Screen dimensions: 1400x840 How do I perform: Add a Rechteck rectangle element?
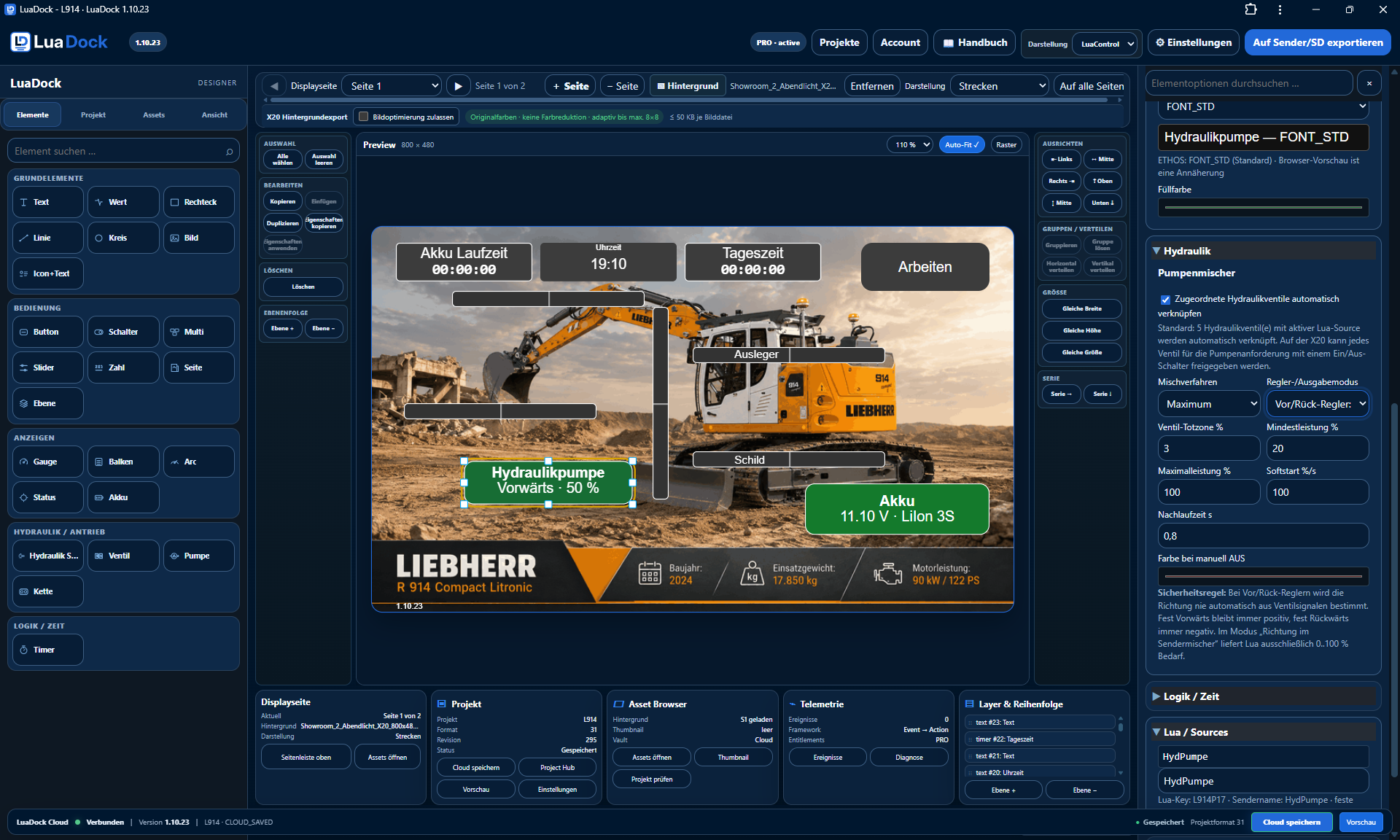pos(199,202)
